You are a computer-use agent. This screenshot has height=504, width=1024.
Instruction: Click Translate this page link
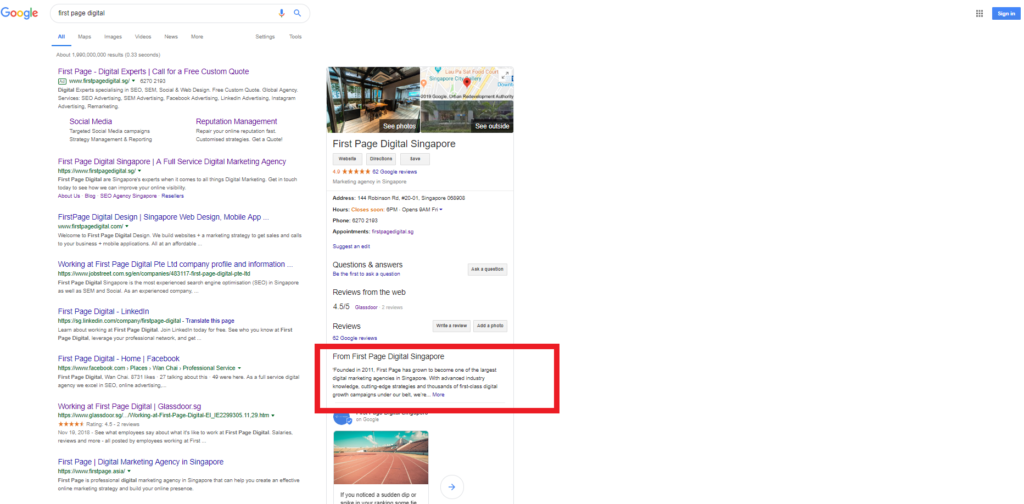point(210,321)
